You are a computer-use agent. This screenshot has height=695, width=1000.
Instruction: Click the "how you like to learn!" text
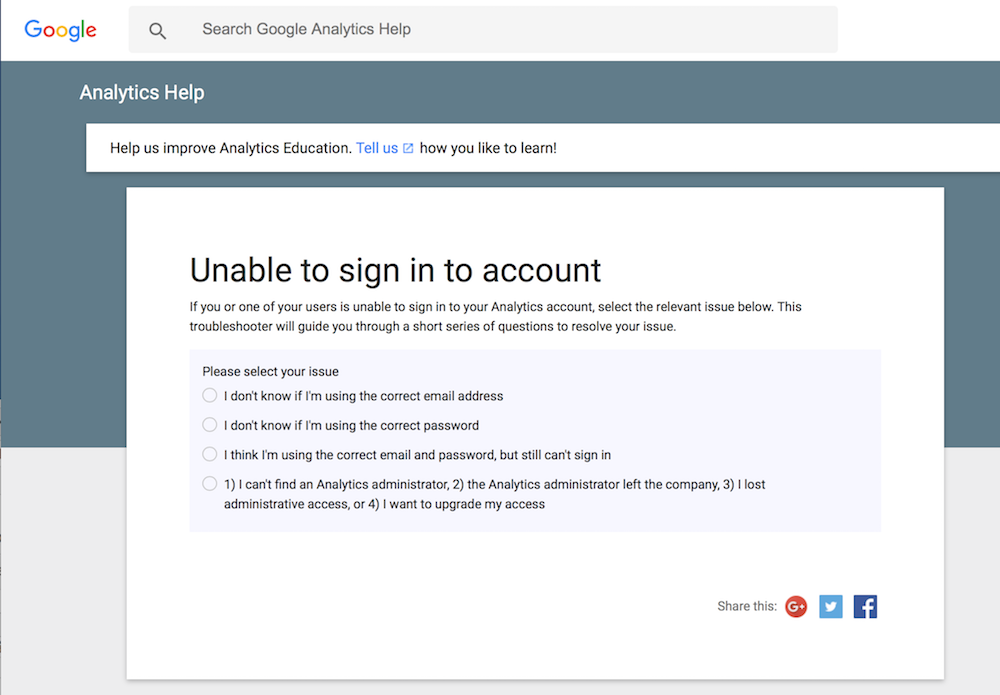click(488, 148)
